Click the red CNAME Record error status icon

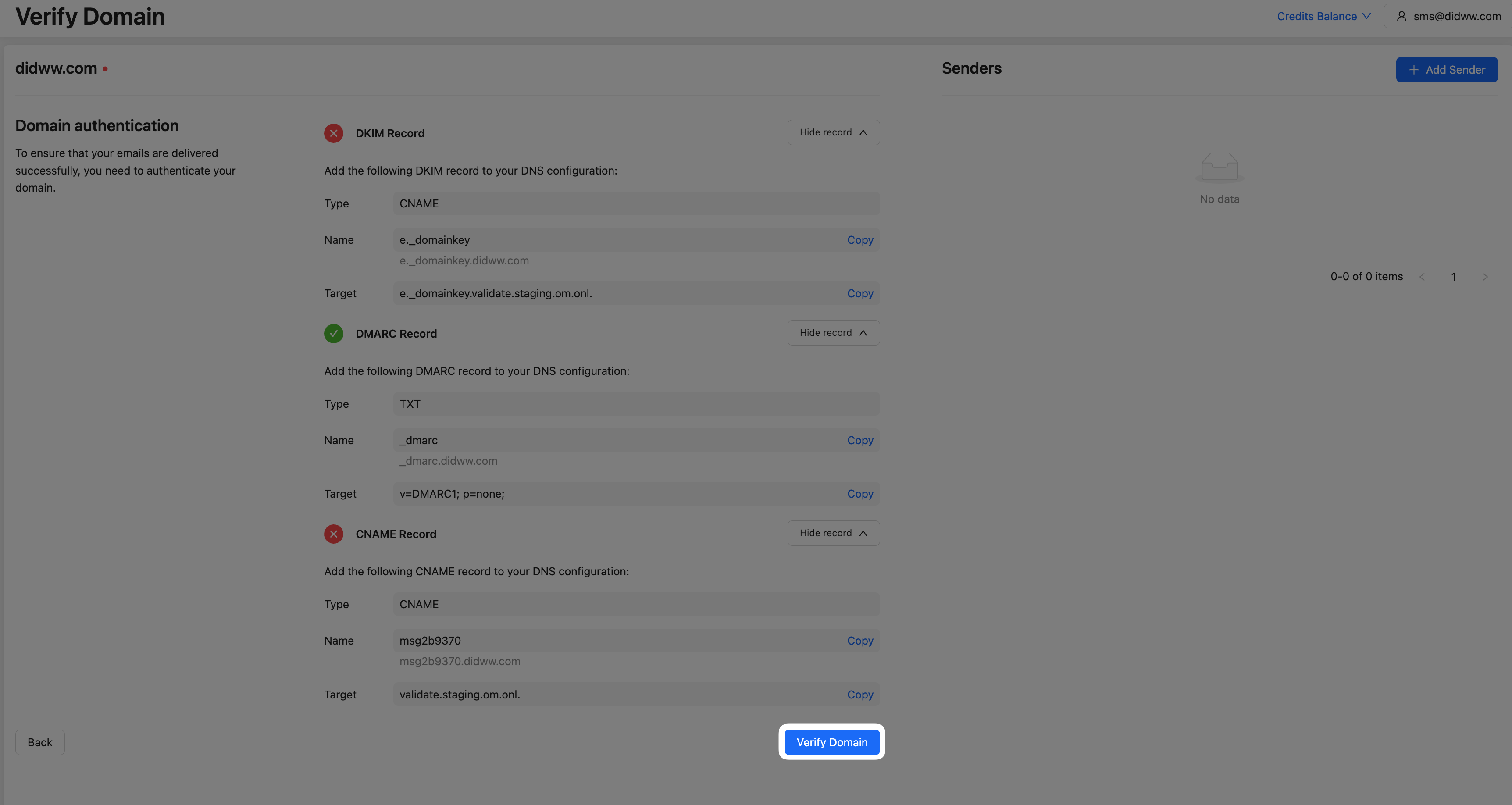pyautogui.click(x=333, y=534)
